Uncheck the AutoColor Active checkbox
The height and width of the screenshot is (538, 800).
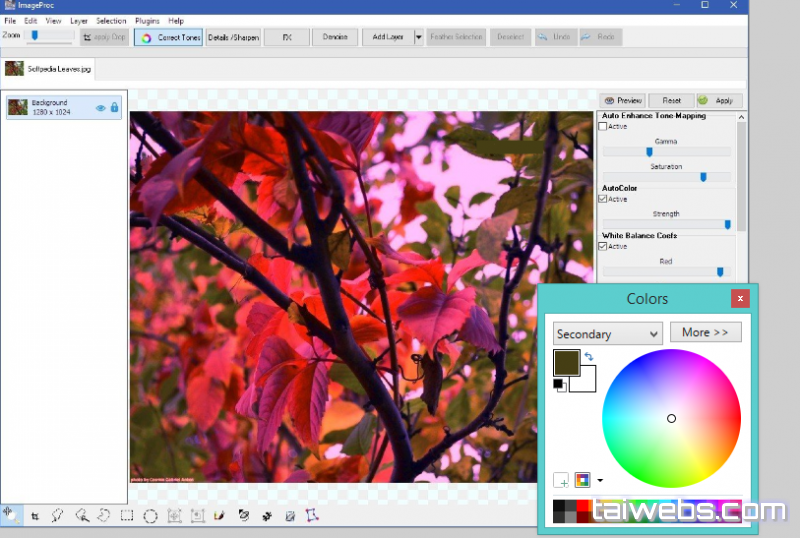602,199
